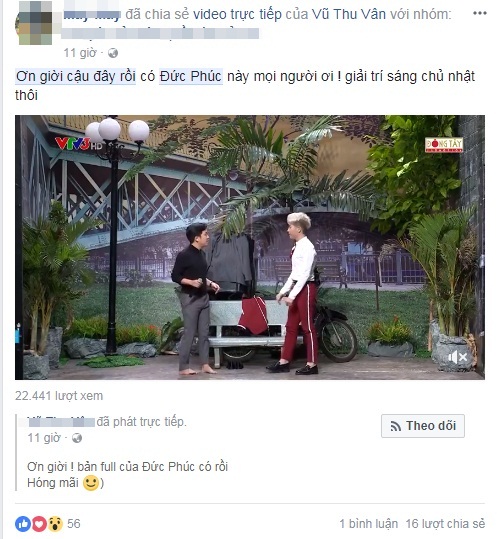Click the '11 giờ' timestamp of top post
497x539 pixels.
click(80, 53)
